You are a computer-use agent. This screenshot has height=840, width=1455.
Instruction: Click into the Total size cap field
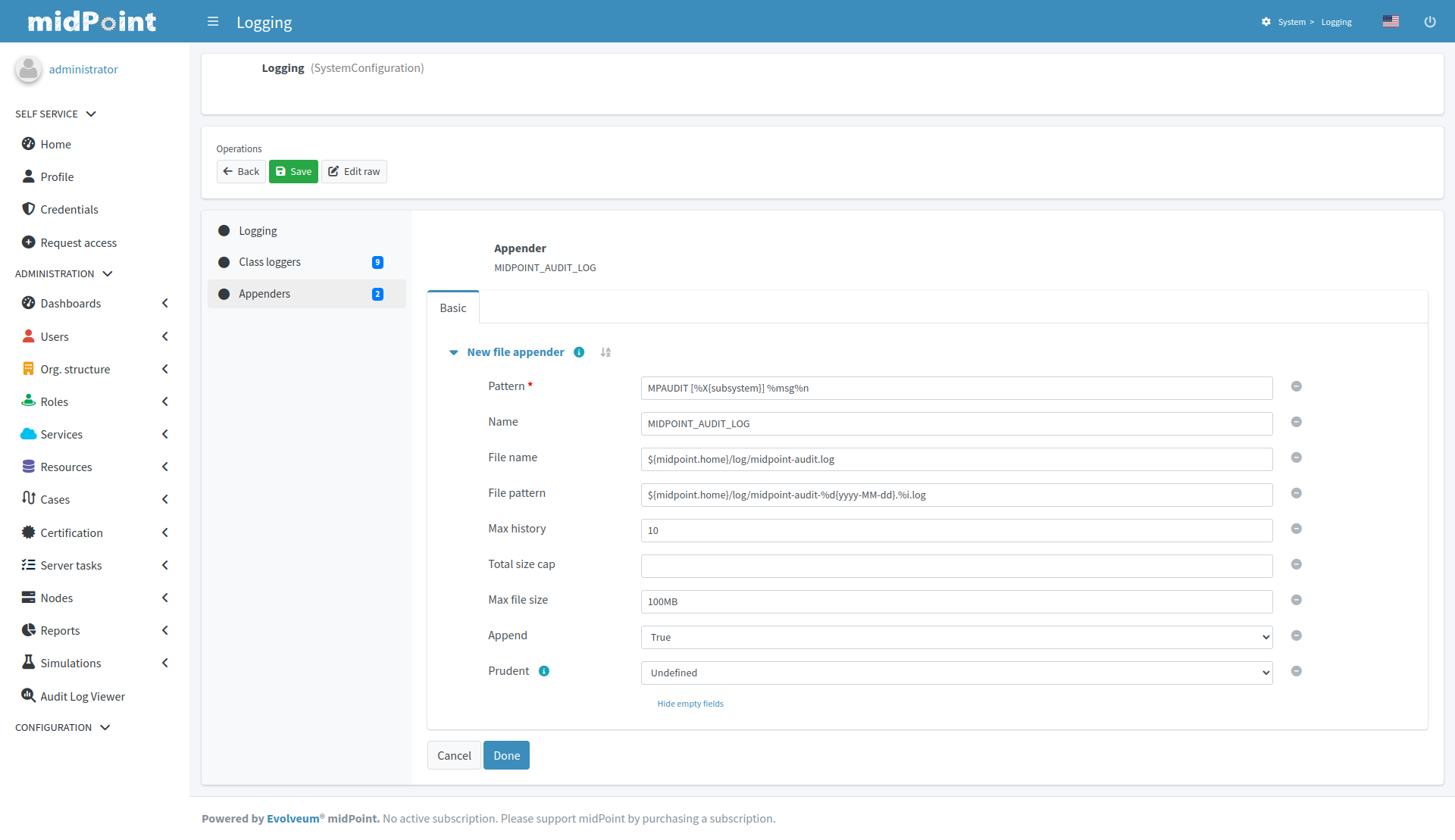[956, 566]
